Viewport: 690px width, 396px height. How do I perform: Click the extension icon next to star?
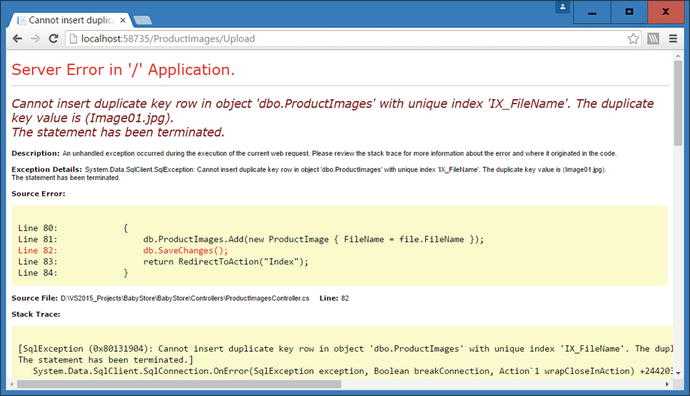(x=653, y=39)
